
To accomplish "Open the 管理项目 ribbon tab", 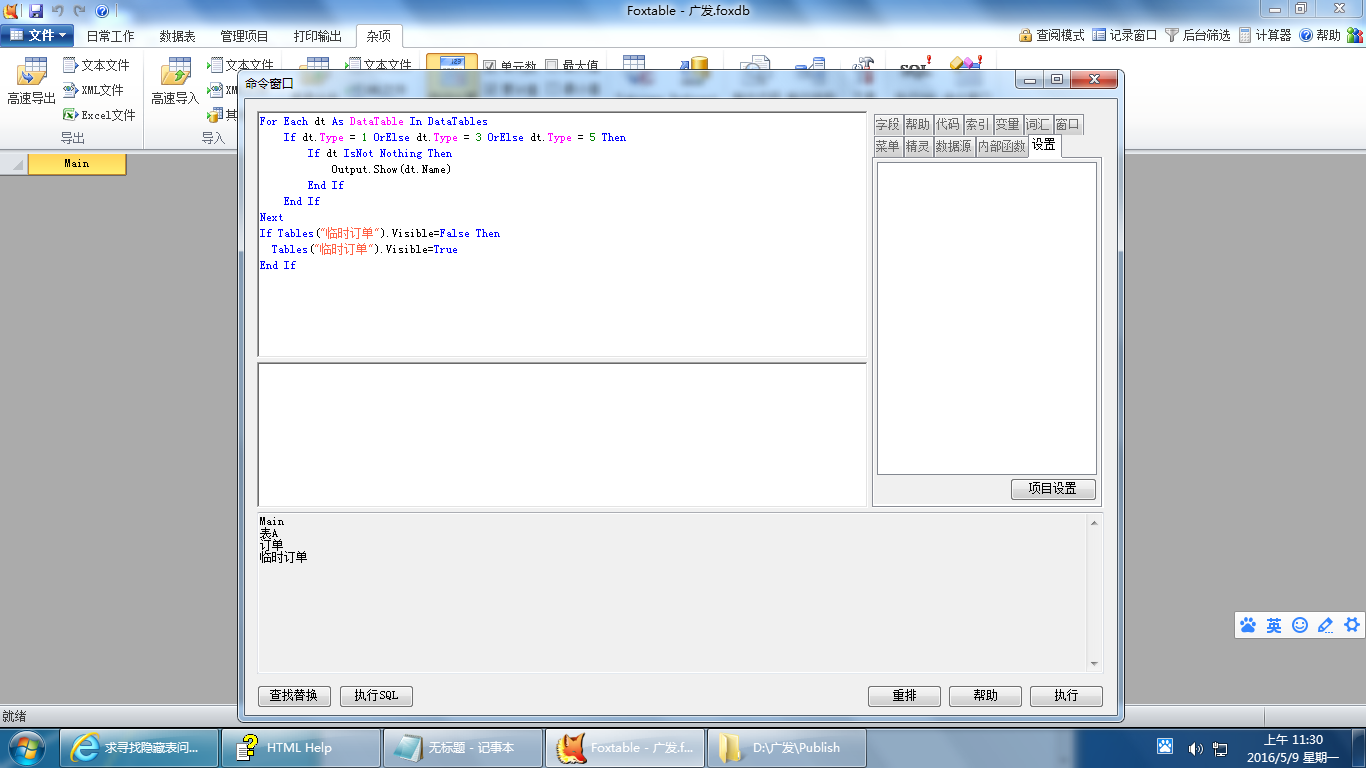I will [244, 36].
